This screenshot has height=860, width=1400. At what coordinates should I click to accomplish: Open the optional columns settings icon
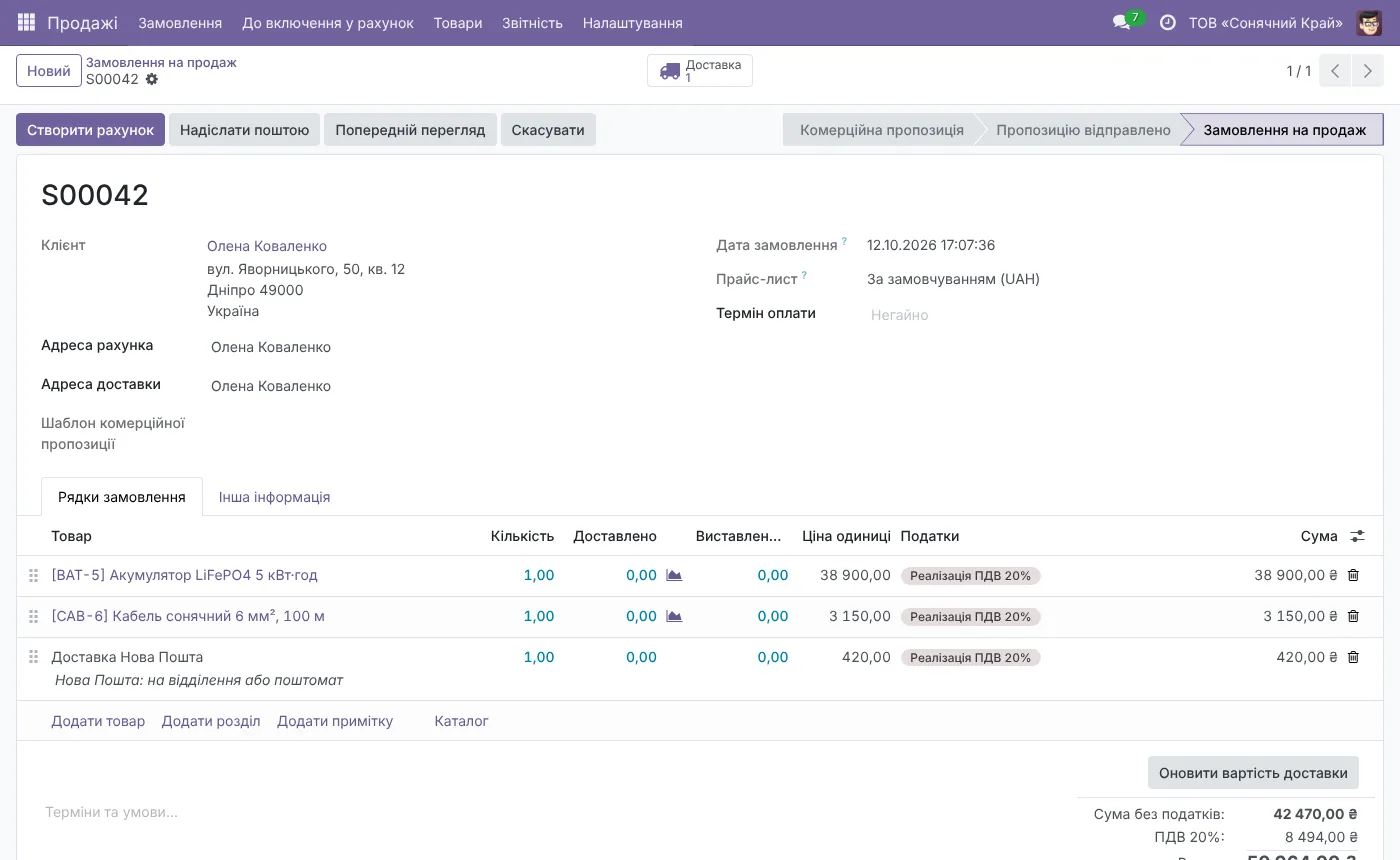[1357, 536]
